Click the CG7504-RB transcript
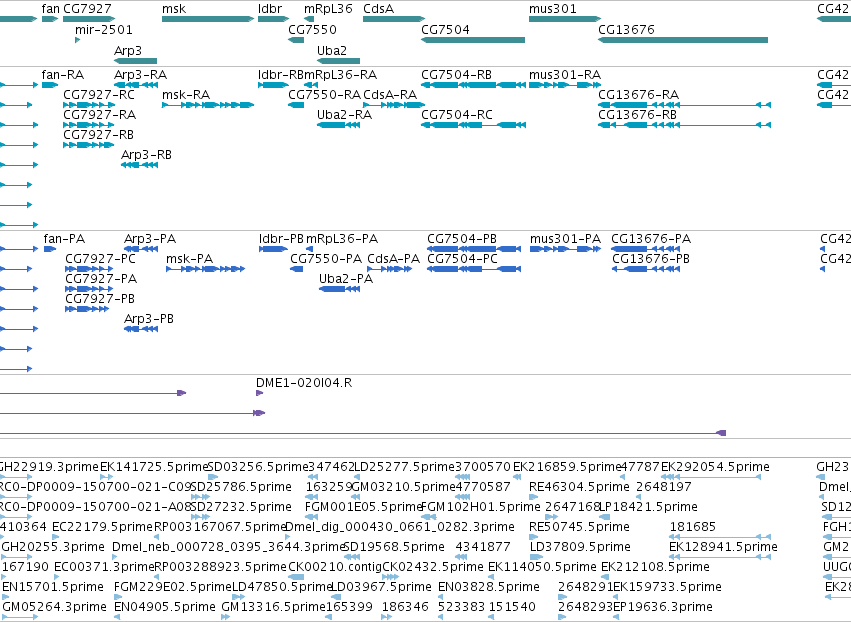 click(x=473, y=85)
